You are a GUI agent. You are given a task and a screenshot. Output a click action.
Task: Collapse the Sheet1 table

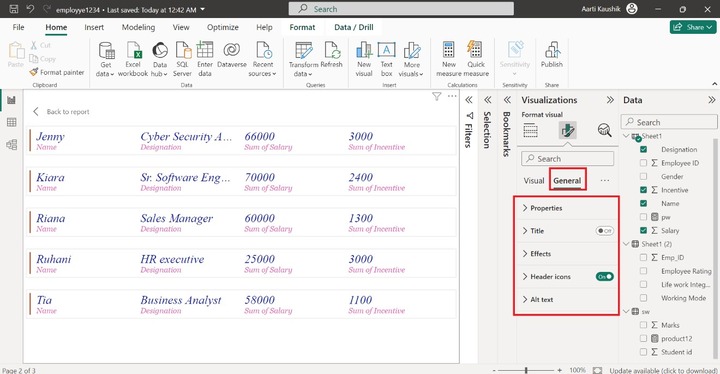point(626,136)
